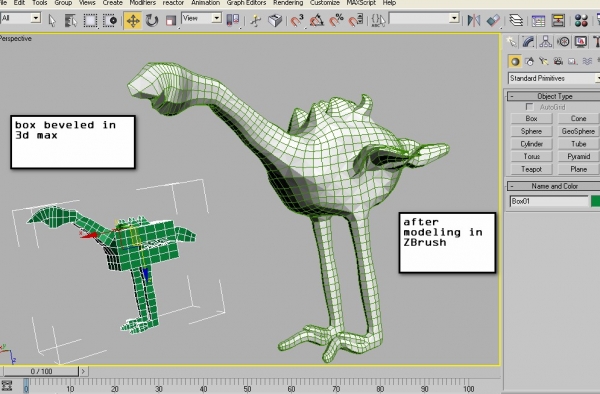Open the Tools menu
600x394 pixels.
pyautogui.click(x=39, y=3)
